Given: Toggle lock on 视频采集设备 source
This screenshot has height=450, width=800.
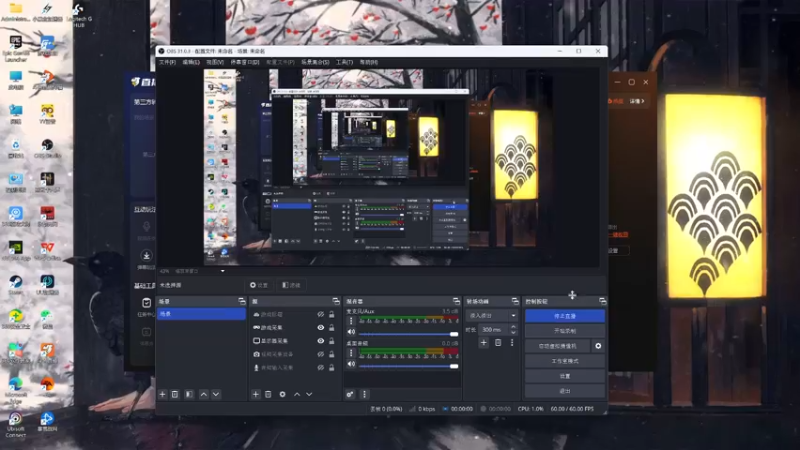Looking at the screenshot, I should coord(332,354).
